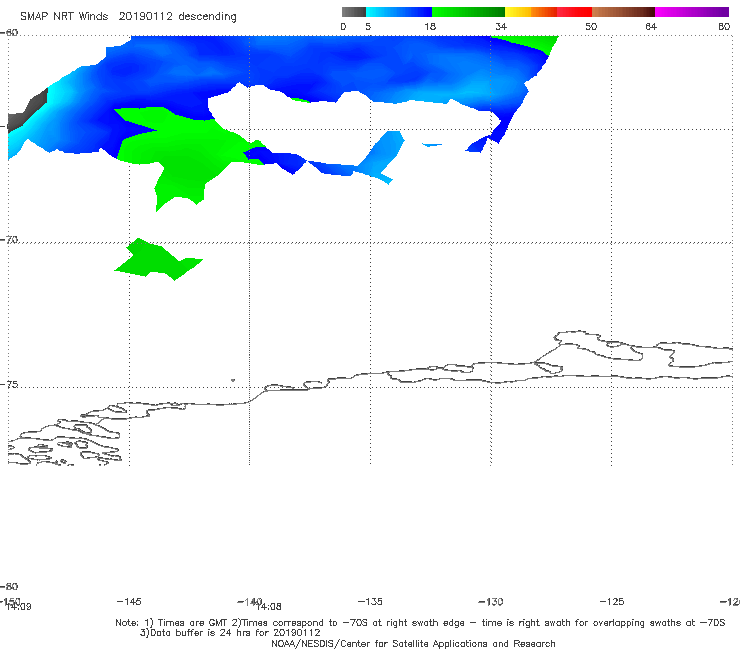
Task: Click the longitude label '-130'
Action: (491, 601)
